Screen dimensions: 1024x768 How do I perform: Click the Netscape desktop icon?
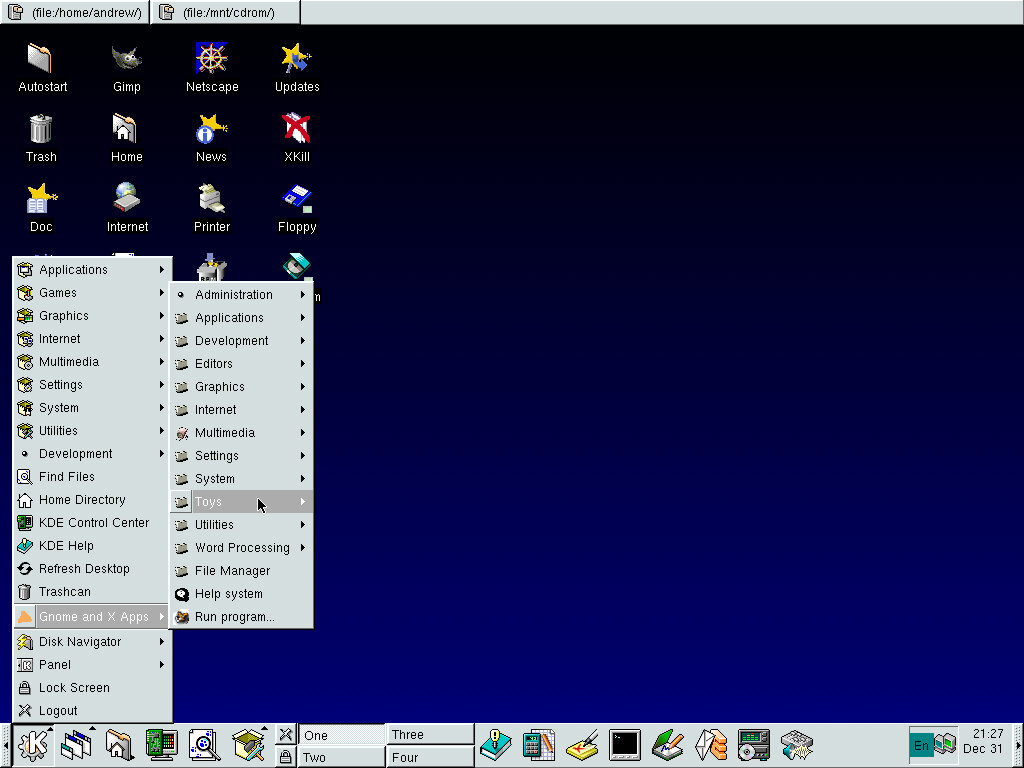[x=211, y=60]
